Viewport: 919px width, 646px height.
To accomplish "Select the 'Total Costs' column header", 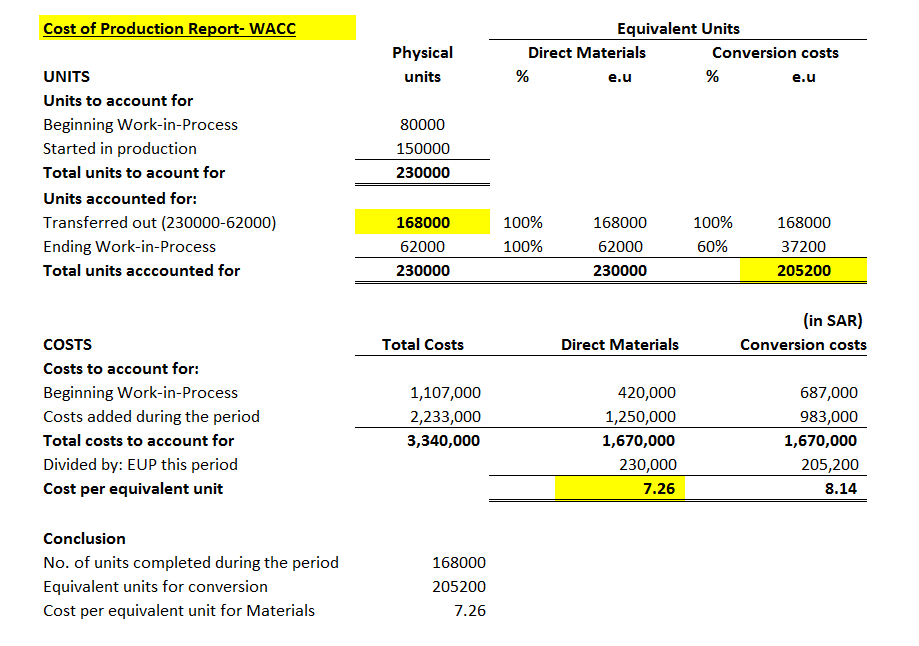I will tap(422, 345).
